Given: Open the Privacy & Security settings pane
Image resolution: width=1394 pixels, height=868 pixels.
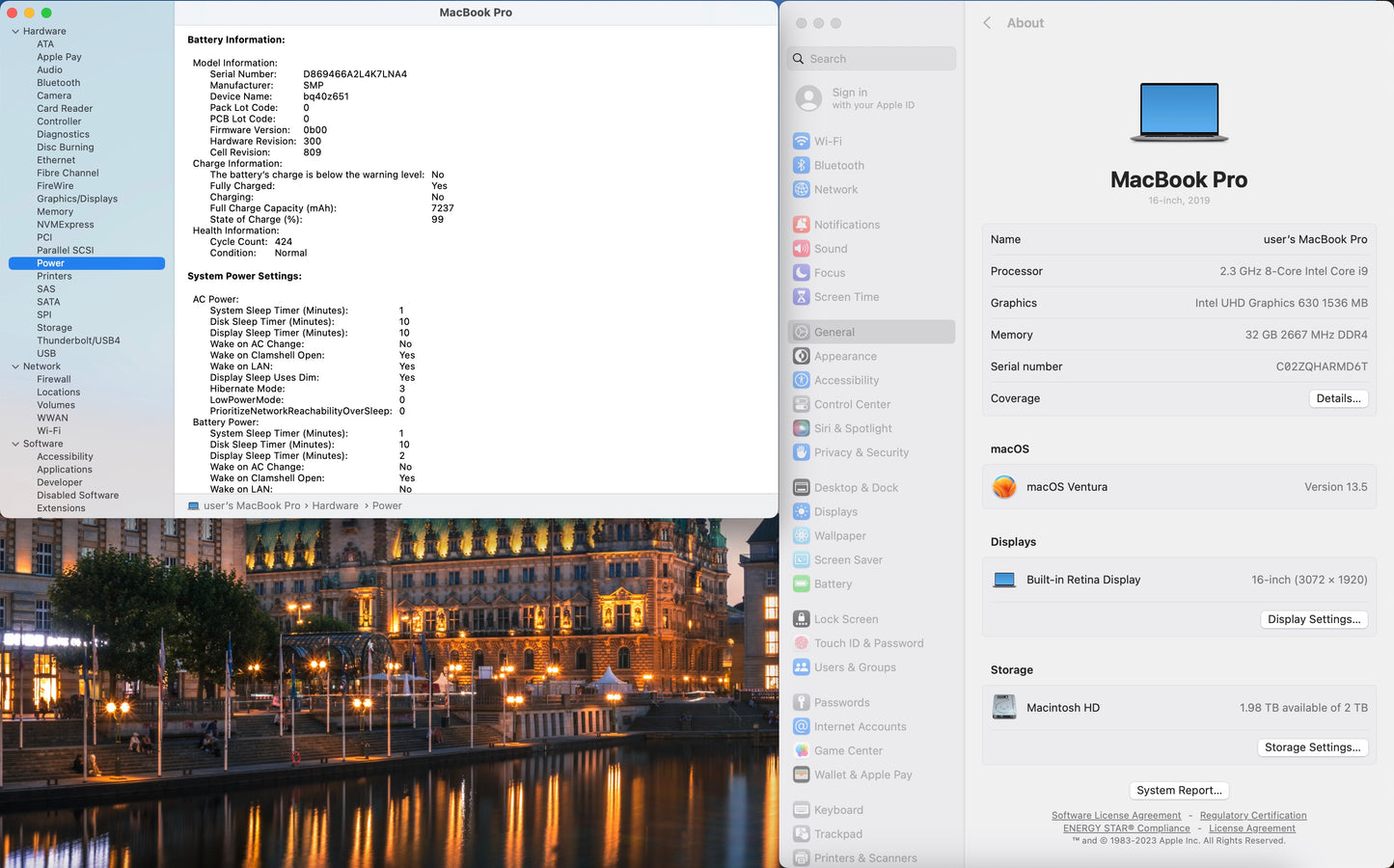Looking at the screenshot, I should tap(861, 452).
